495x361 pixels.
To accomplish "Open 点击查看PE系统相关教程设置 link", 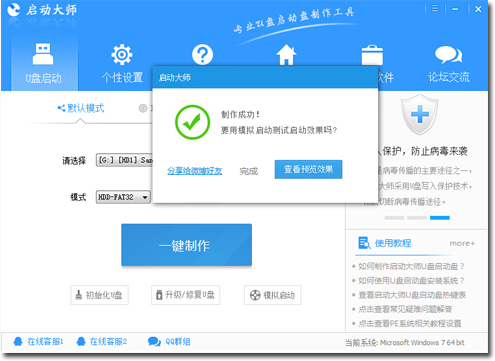I will point(410,324).
